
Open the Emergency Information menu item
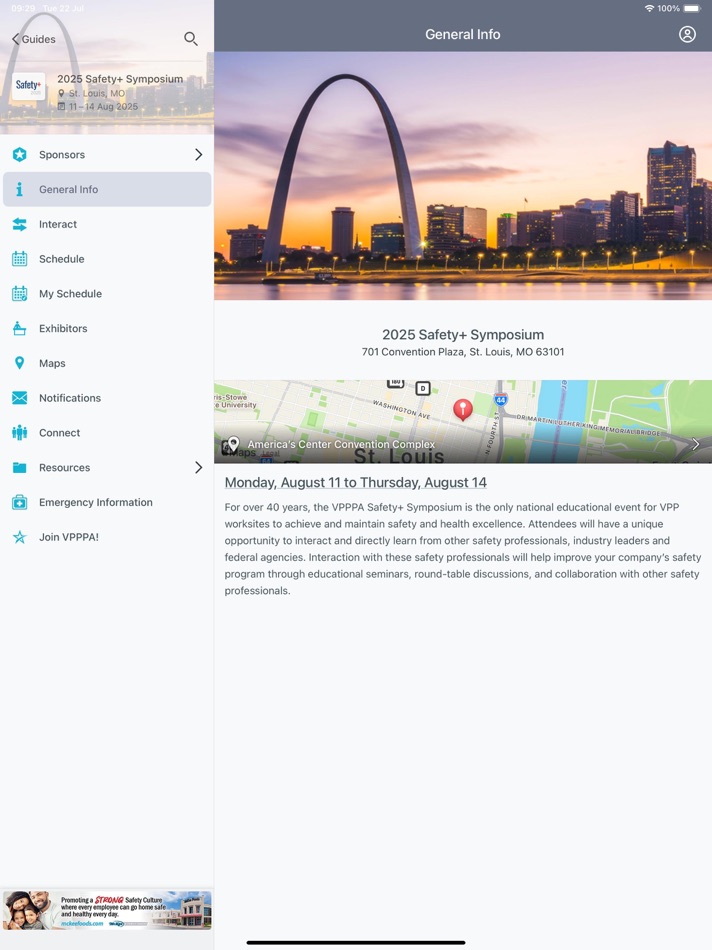[x=107, y=502]
